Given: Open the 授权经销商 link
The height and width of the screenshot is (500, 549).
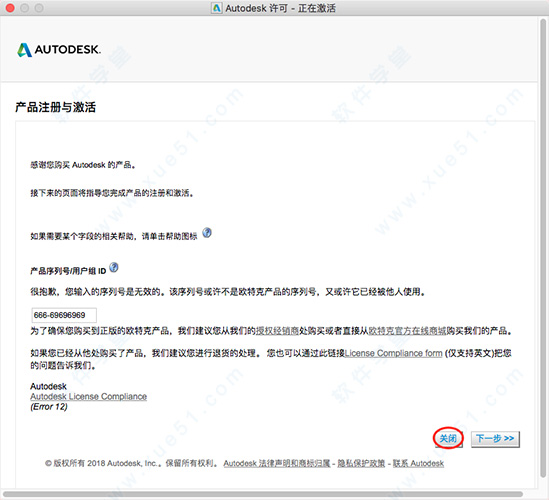Looking at the screenshot, I should click(x=277, y=331).
